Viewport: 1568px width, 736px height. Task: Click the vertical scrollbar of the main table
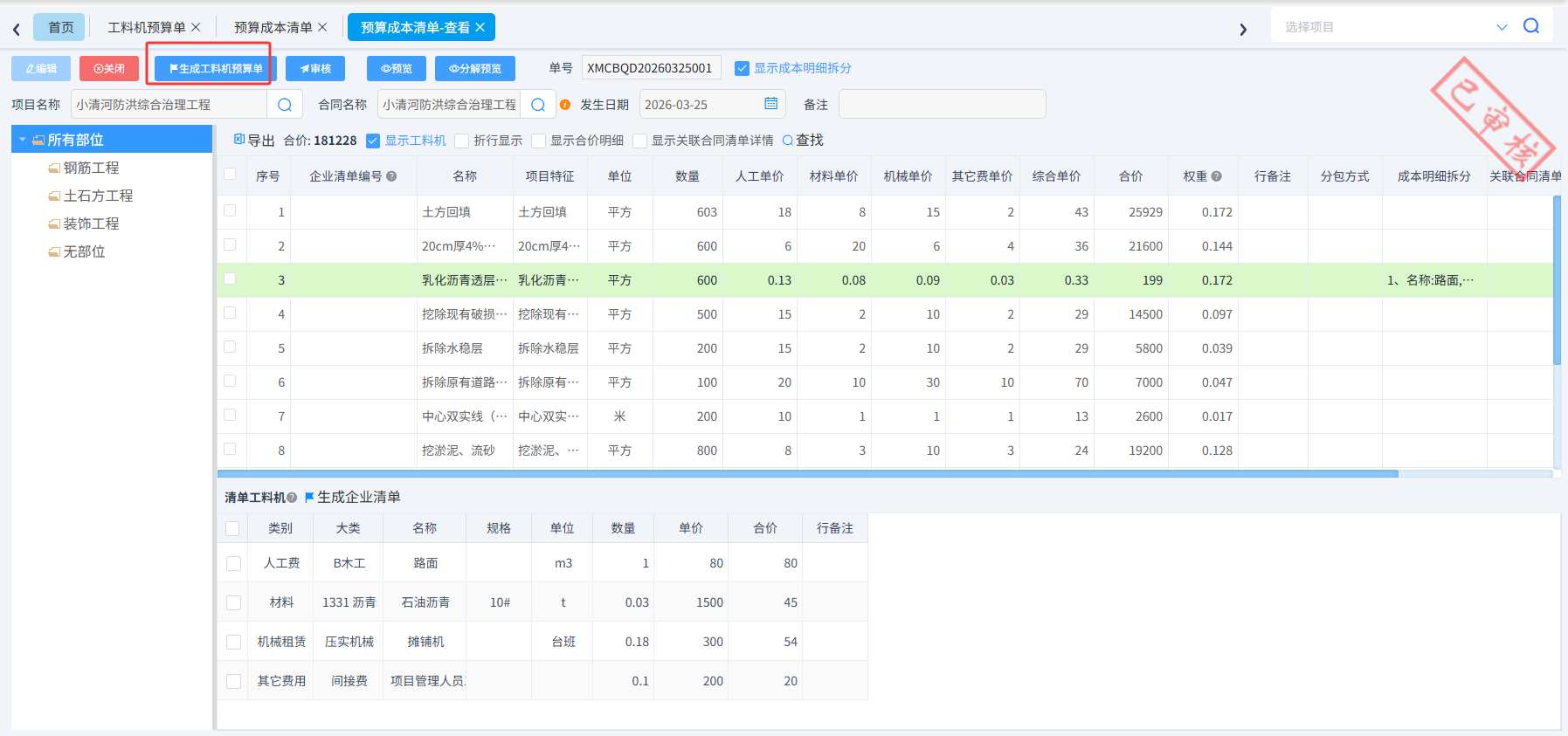[x=1557, y=279]
